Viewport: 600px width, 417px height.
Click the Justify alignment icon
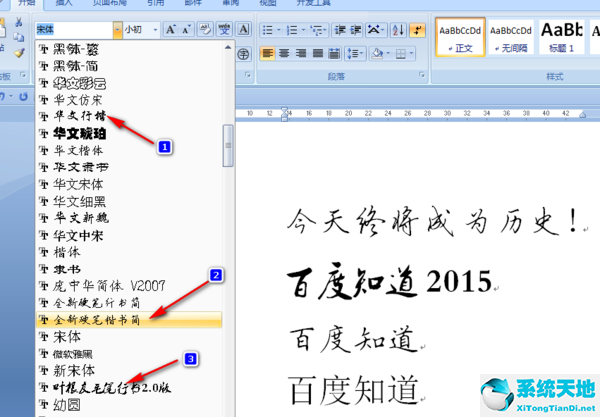[318, 54]
